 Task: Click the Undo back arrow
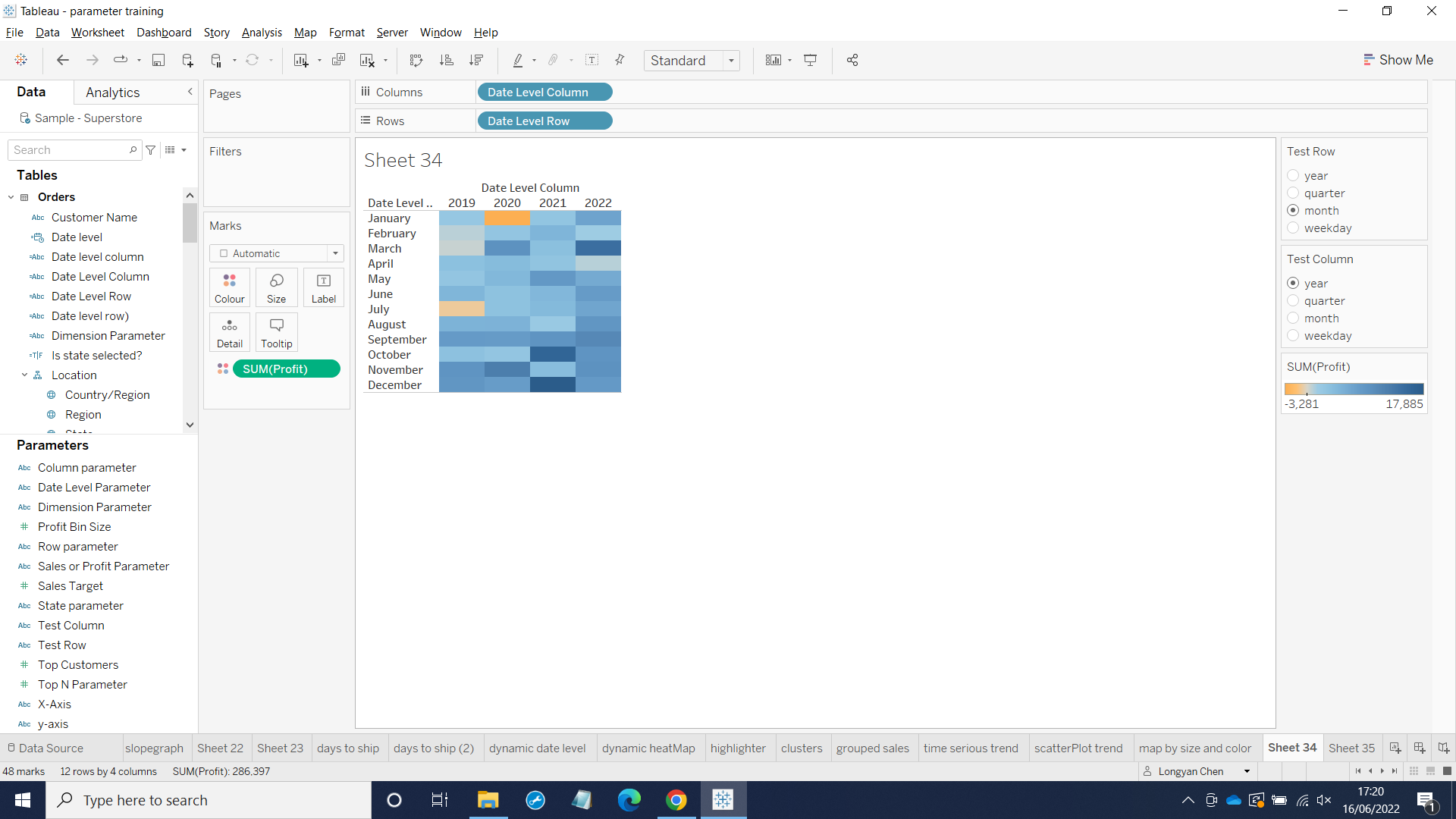click(x=63, y=60)
